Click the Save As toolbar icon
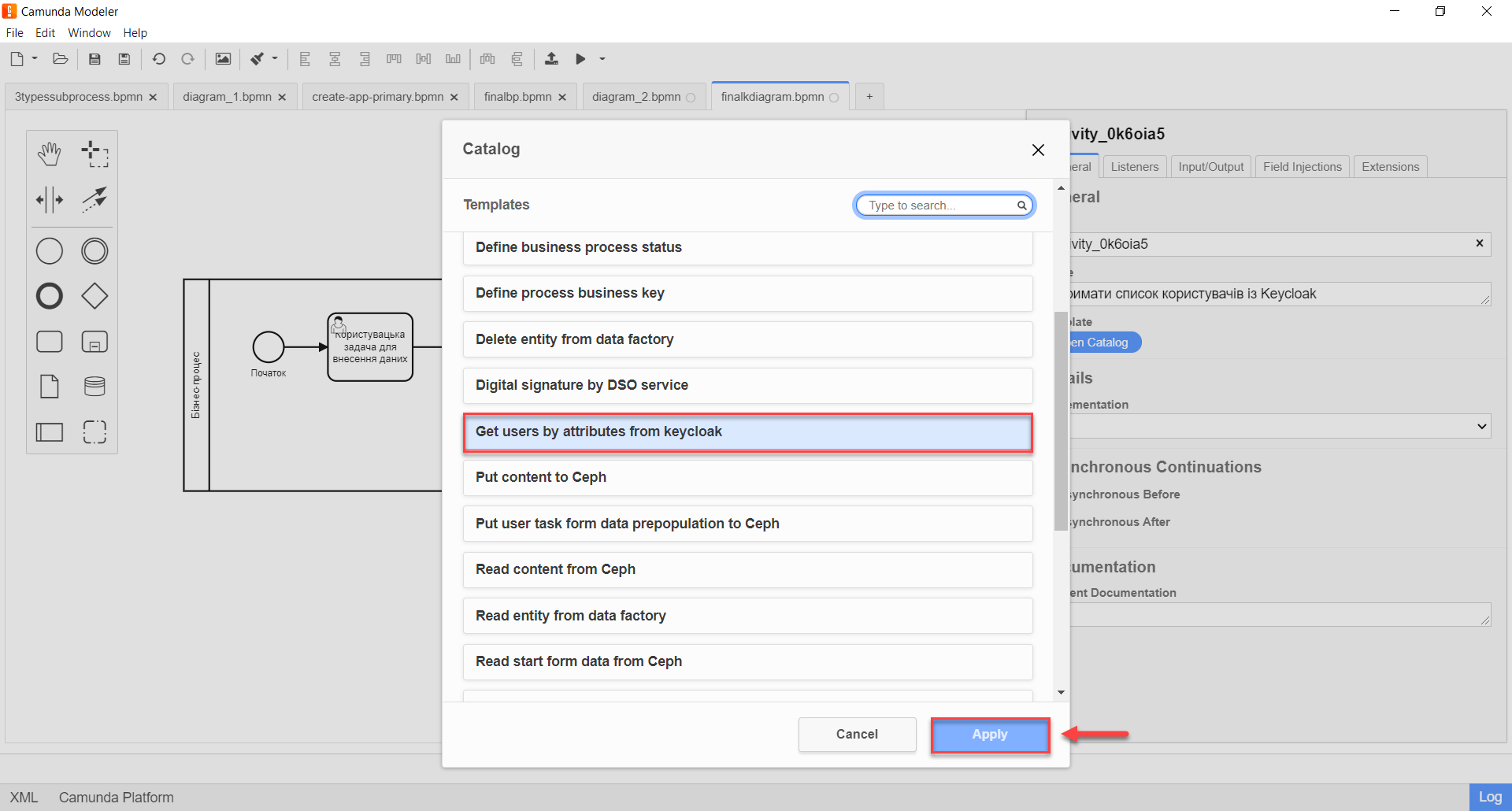 pos(124,59)
